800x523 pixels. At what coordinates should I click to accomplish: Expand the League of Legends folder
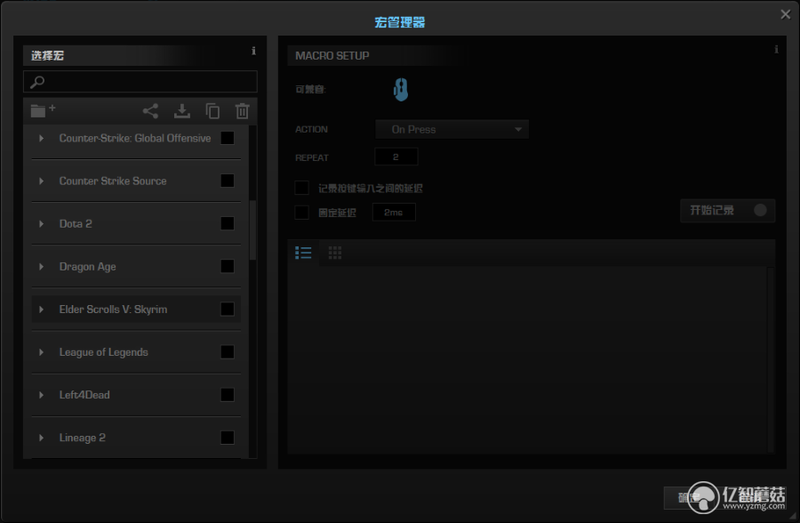pos(41,353)
